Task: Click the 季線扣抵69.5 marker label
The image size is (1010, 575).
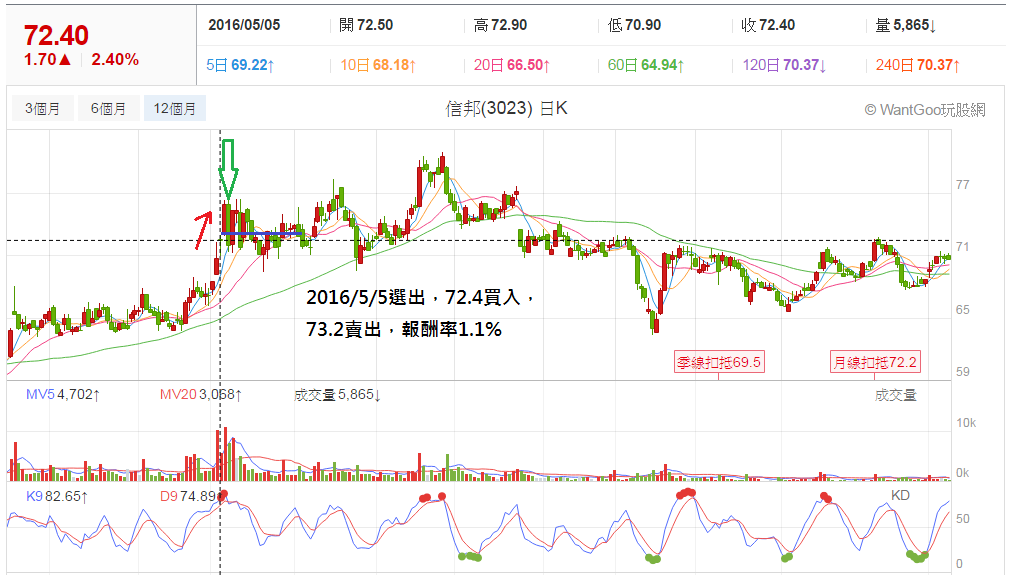Action: point(718,362)
